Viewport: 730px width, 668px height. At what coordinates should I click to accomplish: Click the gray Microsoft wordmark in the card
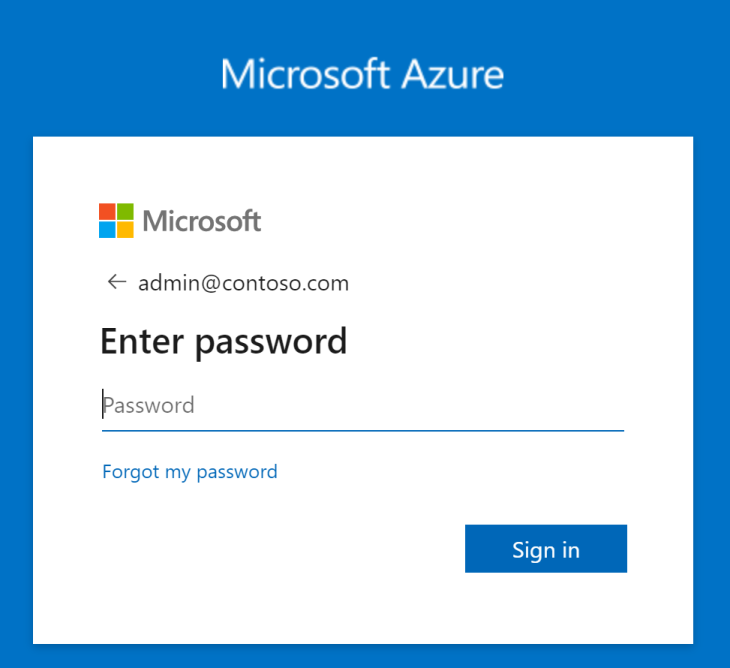[x=202, y=221]
